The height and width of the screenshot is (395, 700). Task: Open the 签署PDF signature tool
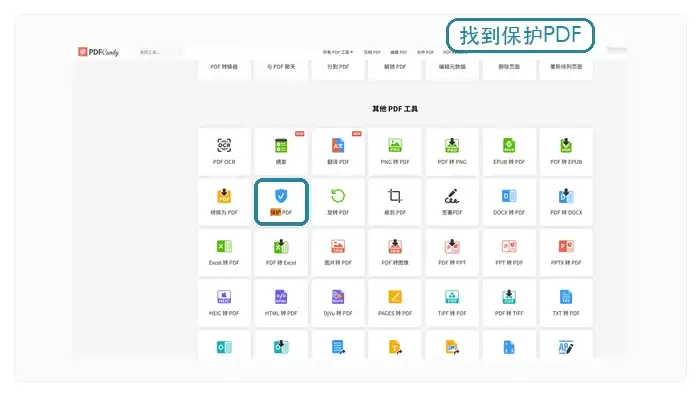click(x=452, y=202)
